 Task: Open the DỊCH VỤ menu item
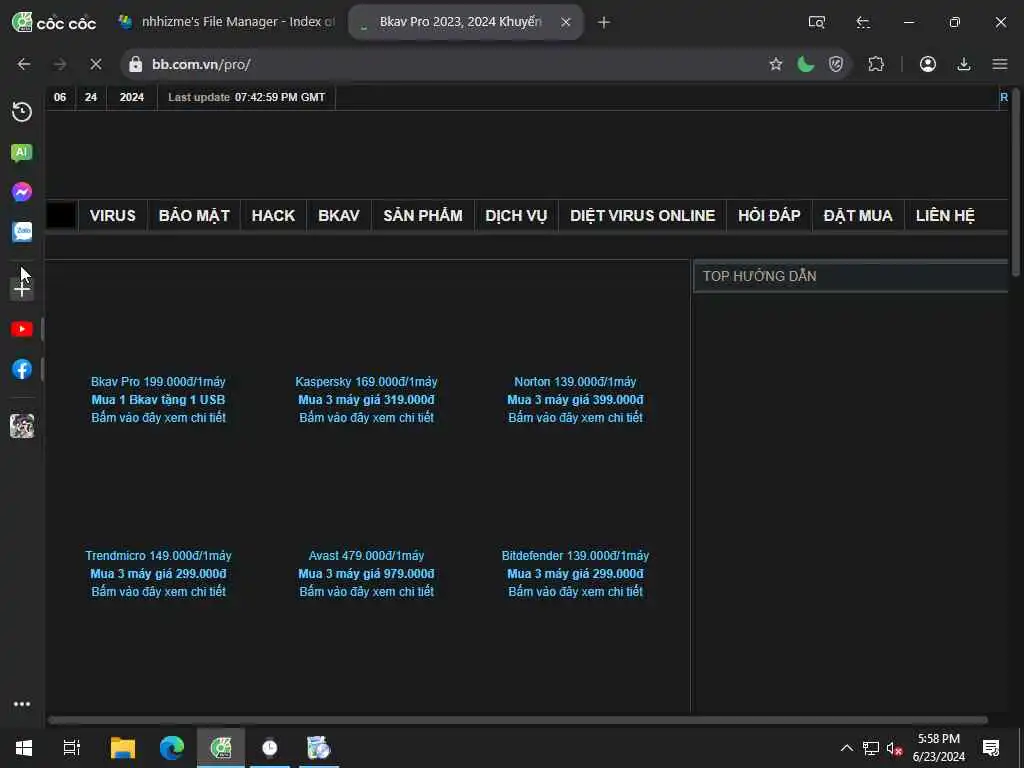[x=516, y=216]
